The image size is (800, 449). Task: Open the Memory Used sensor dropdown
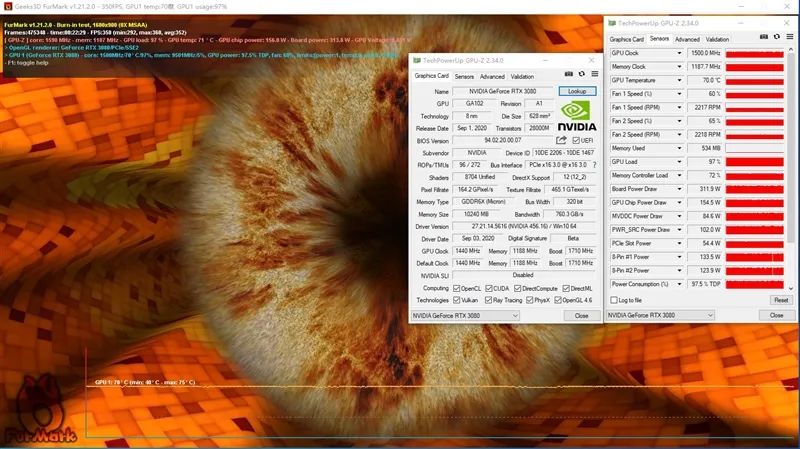click(x=679, y=148)
